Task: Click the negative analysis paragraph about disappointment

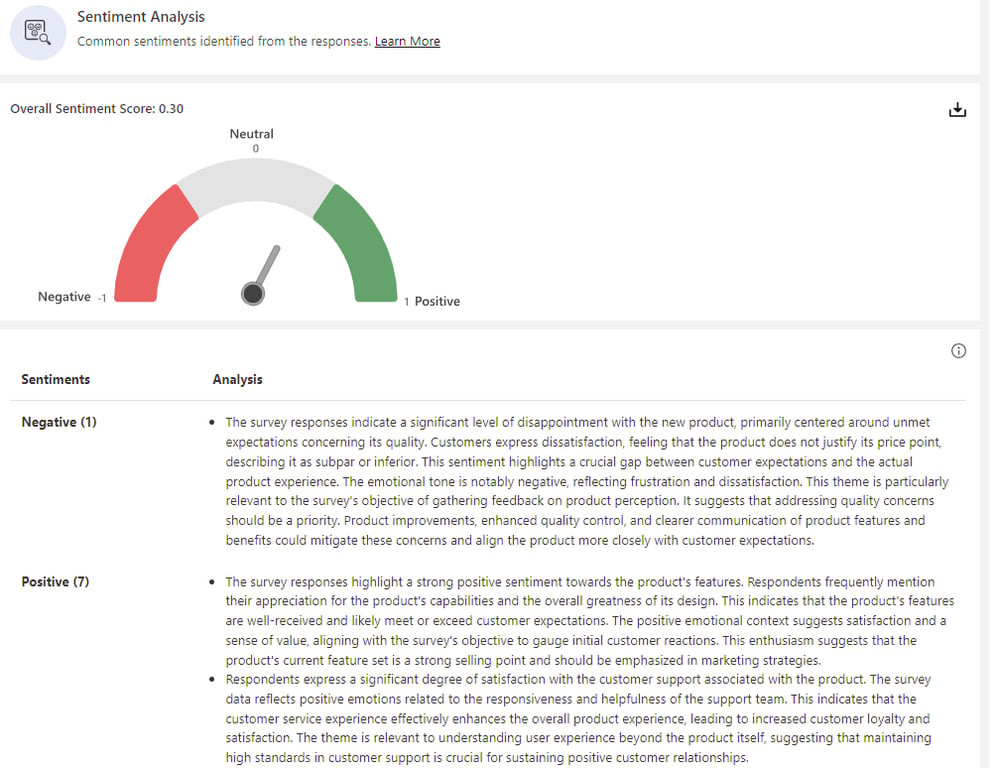Action: point(585,481)
